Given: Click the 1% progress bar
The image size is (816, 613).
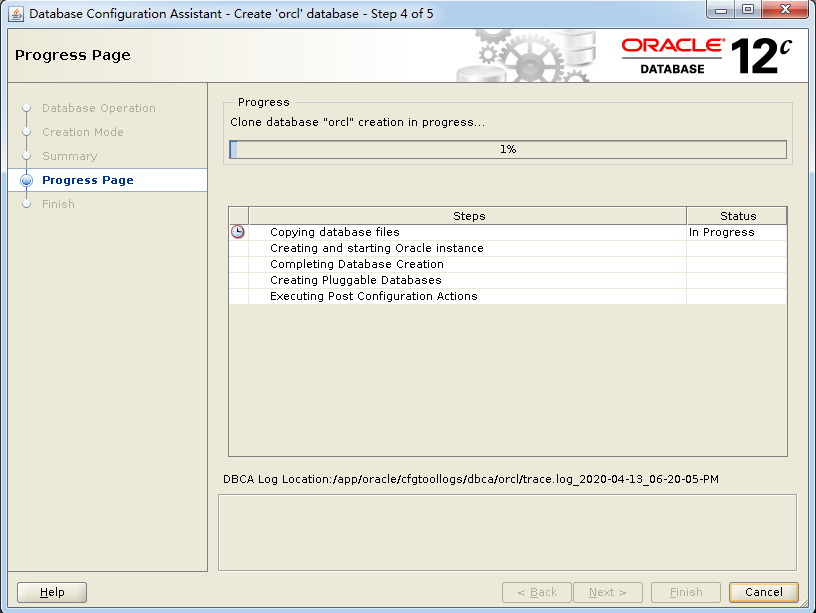Looking at the screenshot, I should coord(508,149).
